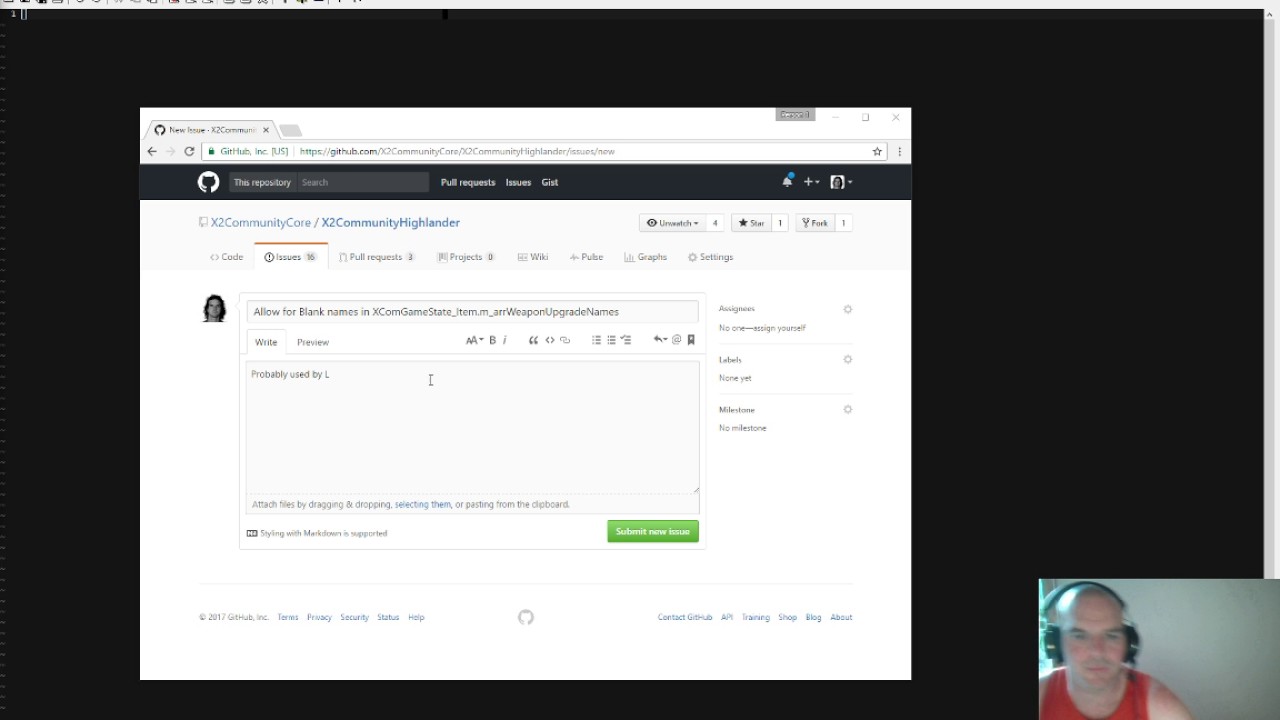Open the Graphs tab
The image size is (1280, 720).
[645, 257]
